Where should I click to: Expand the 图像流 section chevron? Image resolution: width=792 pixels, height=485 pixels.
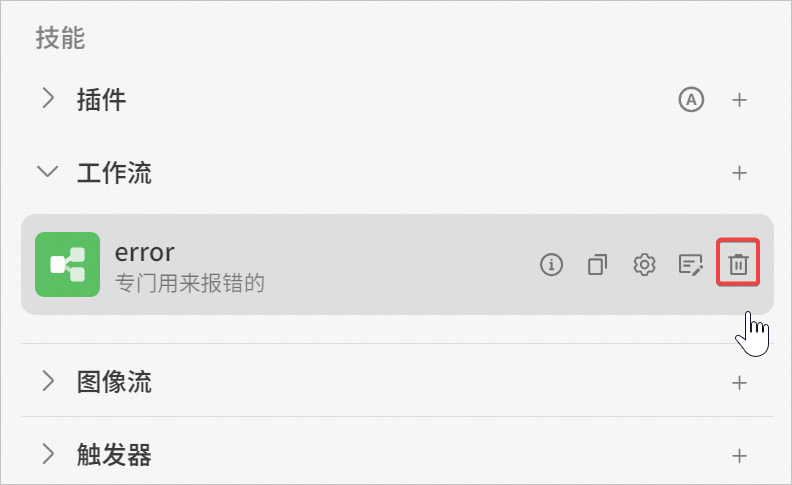[48, 381]
